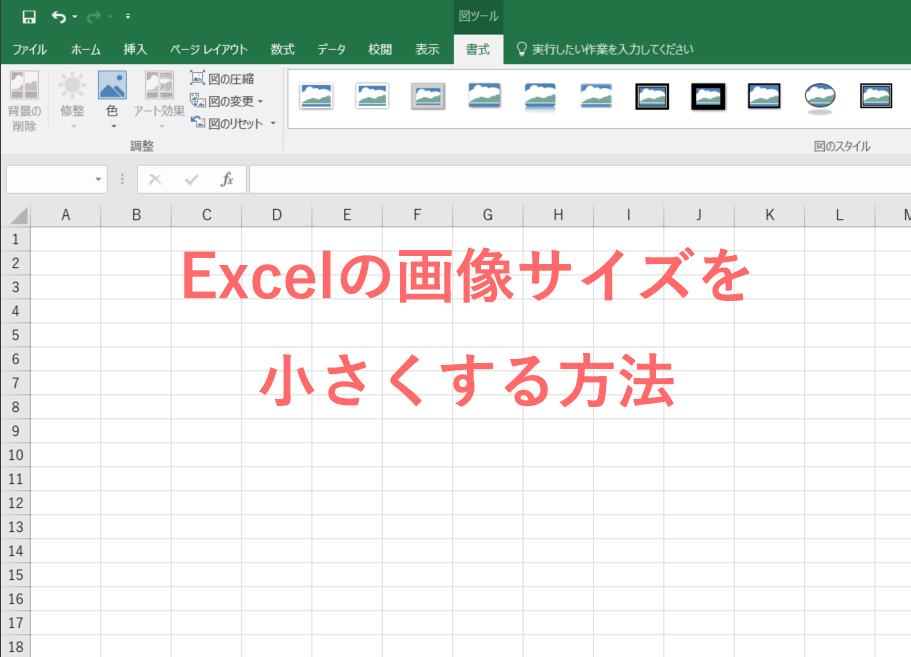Click the × cancel button beside the formula bar
Screen dimensions: 911x657
(155, 179)
